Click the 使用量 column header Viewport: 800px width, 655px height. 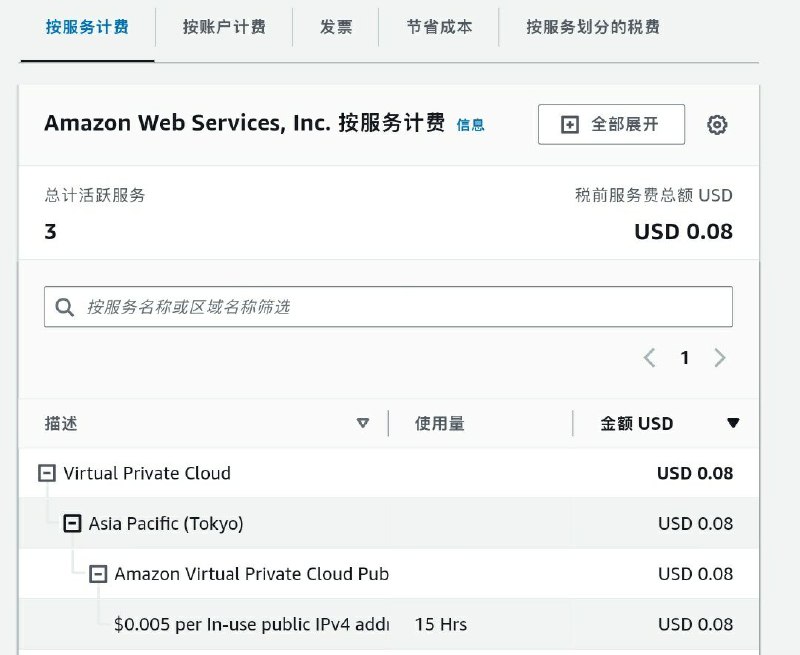(x=440, y=423)
